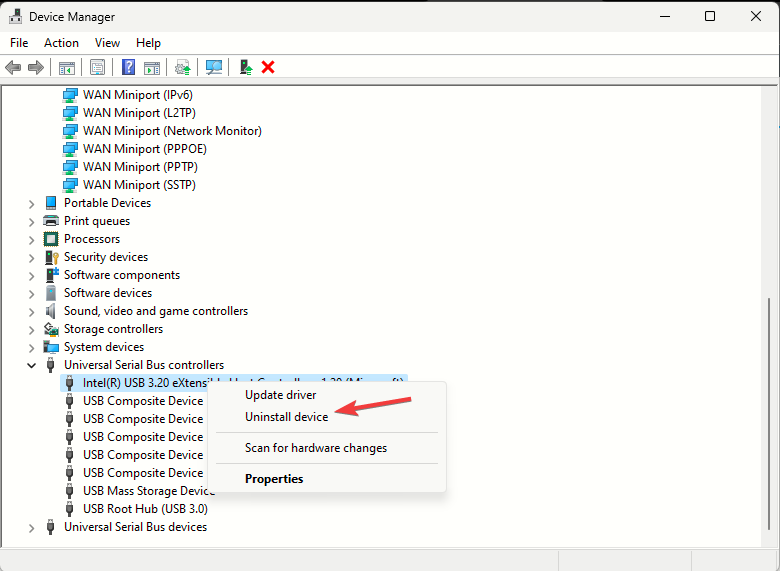Click the Software components icon

pos(52,275)
